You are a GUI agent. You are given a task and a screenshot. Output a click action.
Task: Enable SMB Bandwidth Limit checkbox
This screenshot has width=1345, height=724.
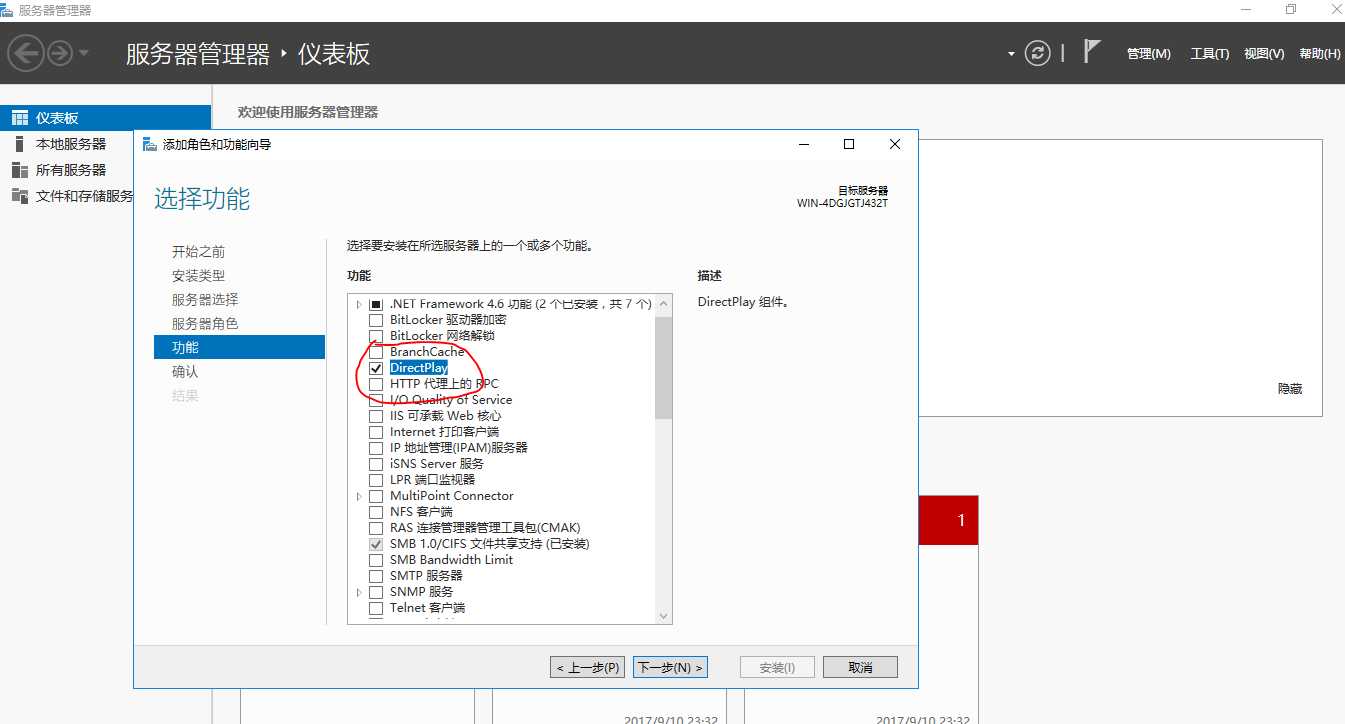coord(376,560)
